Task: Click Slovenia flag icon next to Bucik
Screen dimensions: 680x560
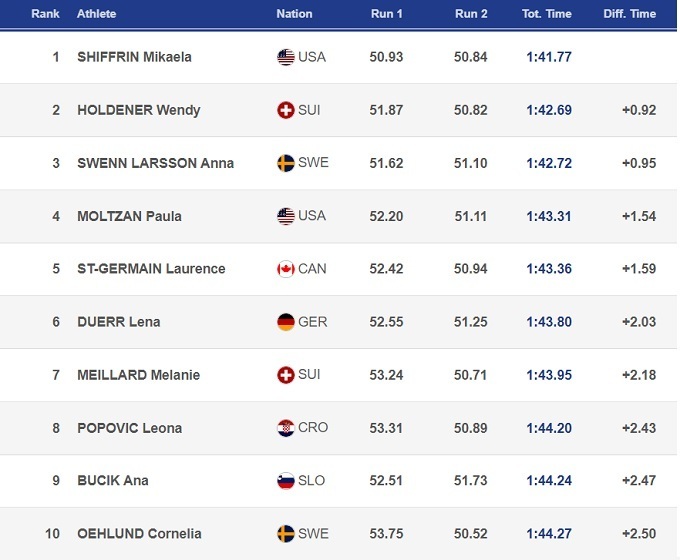Action: click(x=286, y=481)
